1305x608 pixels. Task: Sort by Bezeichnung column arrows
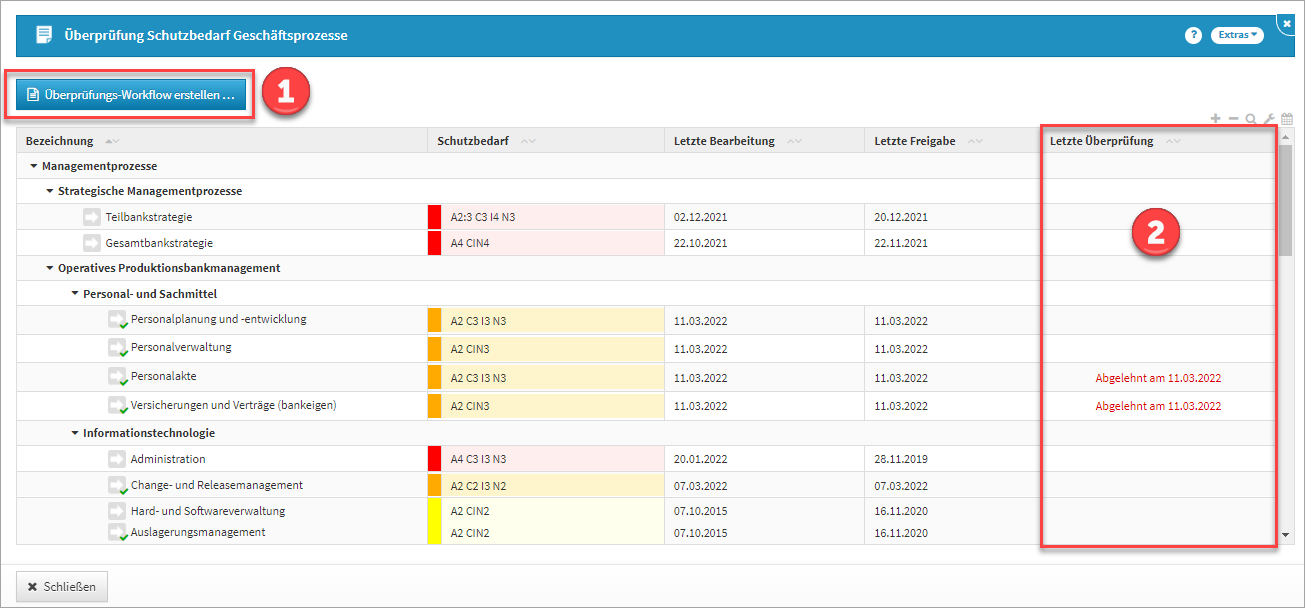(111, 141)
